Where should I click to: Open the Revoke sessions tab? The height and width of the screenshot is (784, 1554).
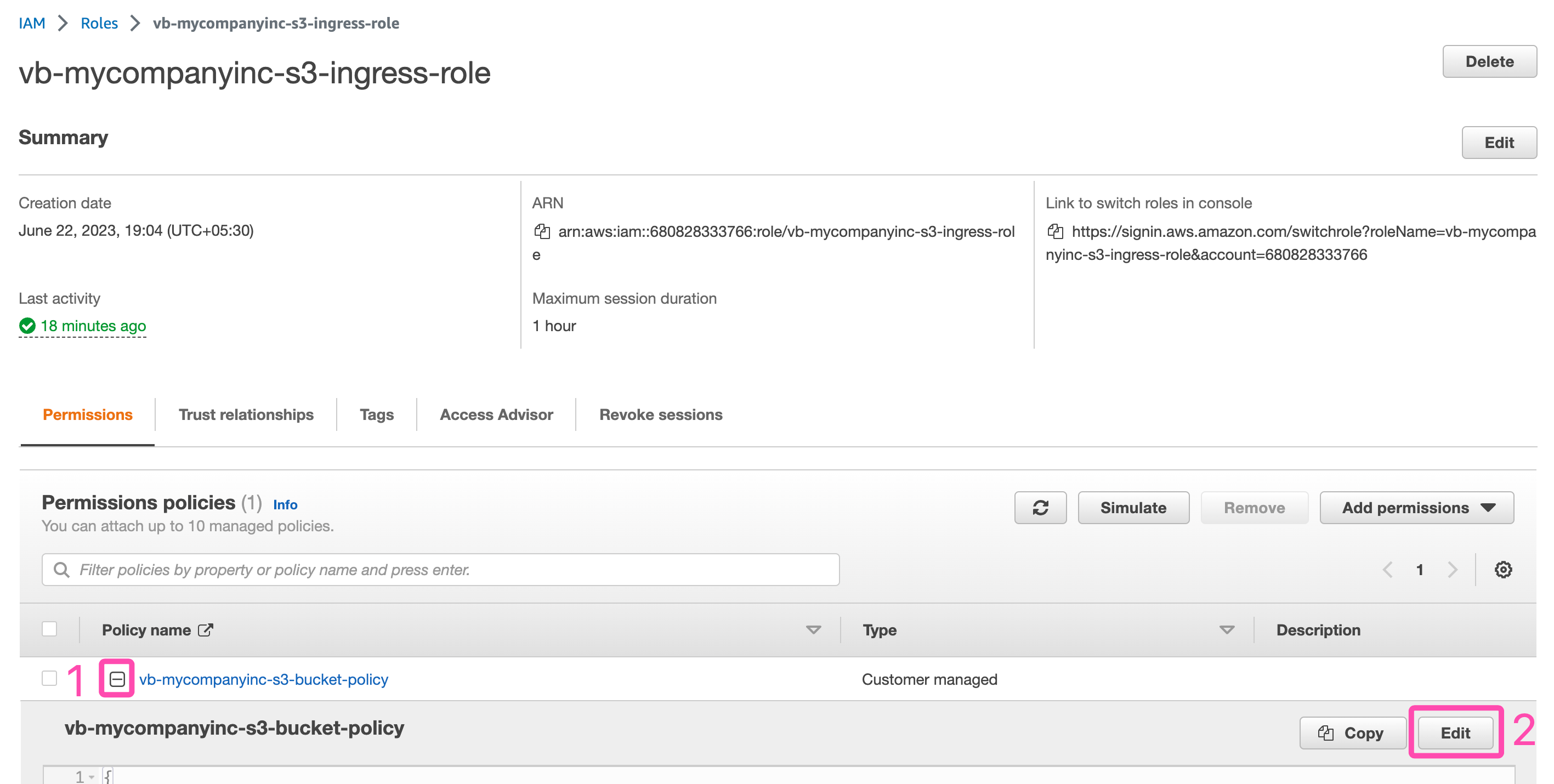click(x=661, y=414)
